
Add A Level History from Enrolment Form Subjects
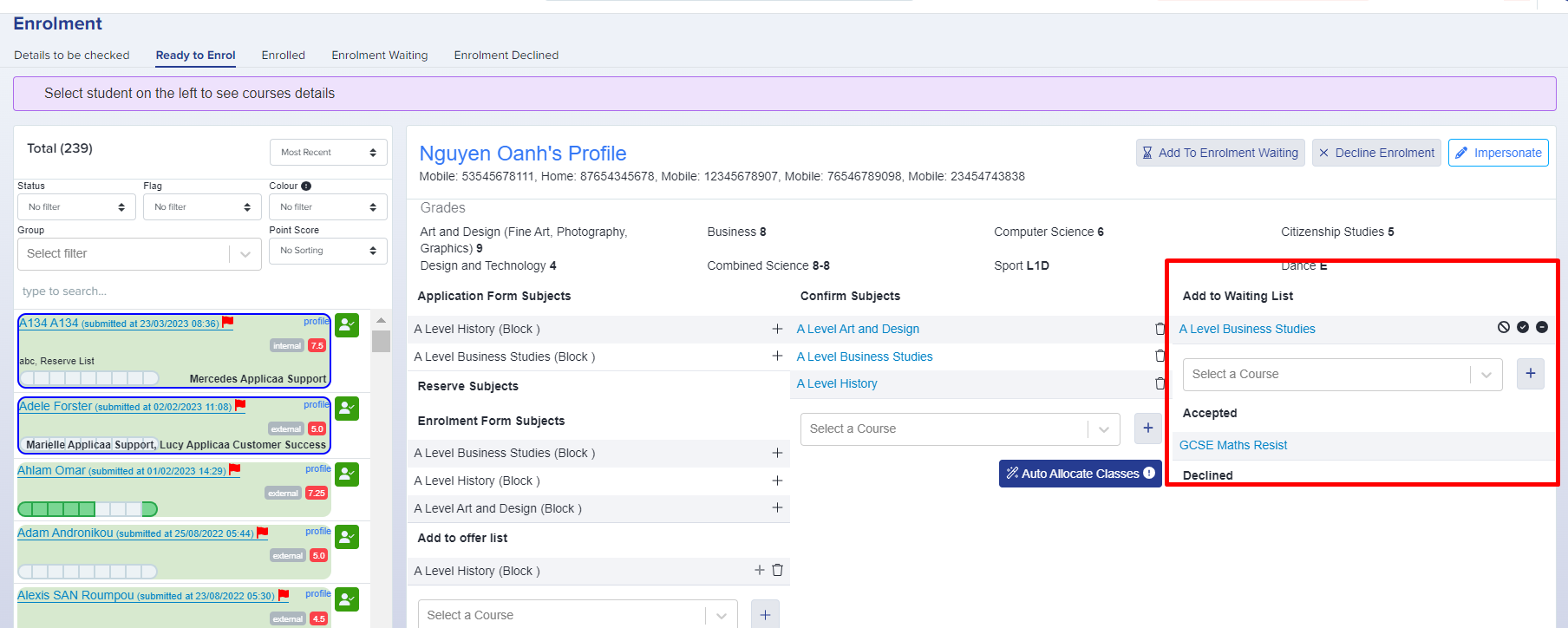pos(777,481)
